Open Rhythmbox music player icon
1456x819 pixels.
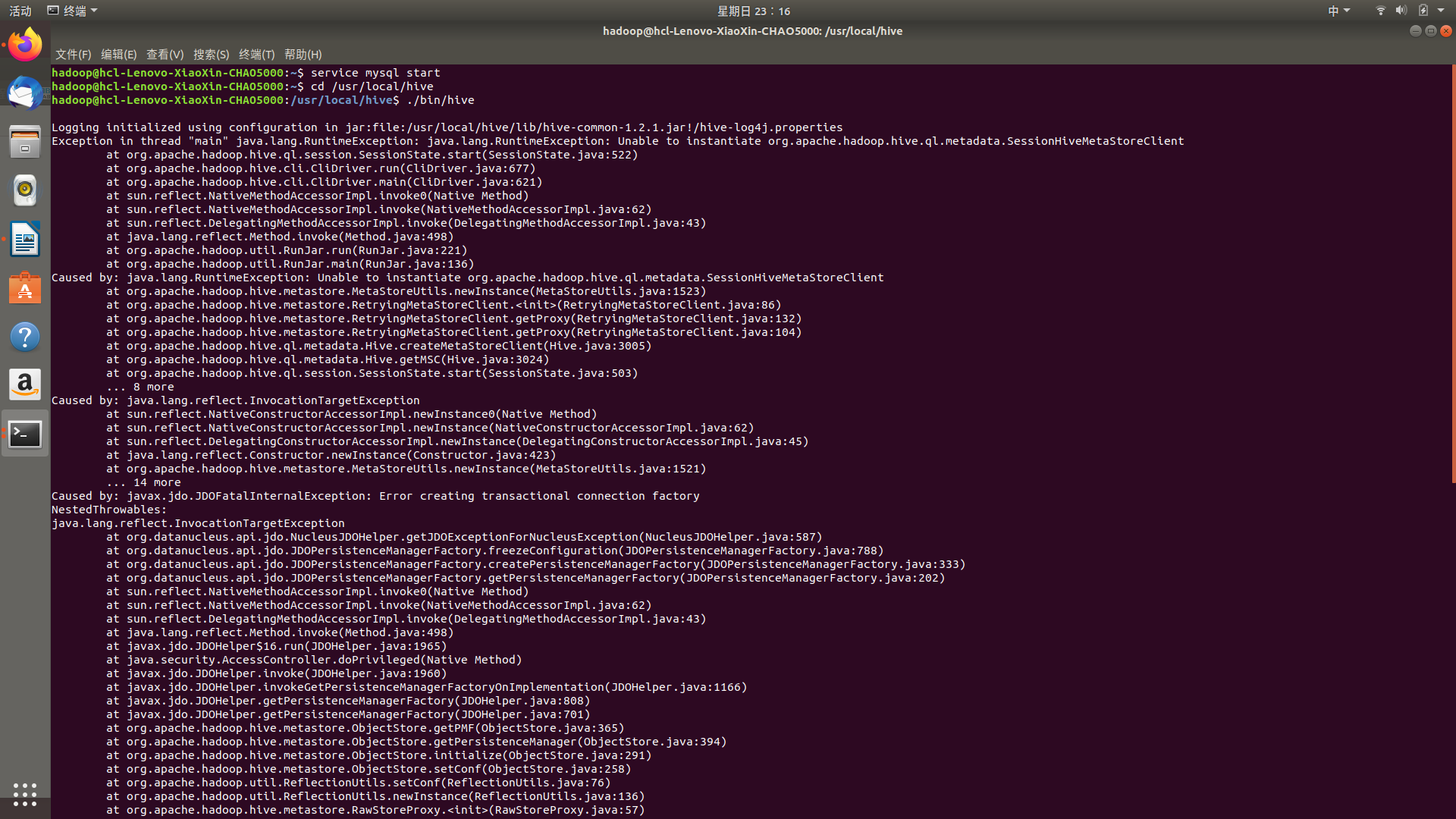click(x=25, y=190)
